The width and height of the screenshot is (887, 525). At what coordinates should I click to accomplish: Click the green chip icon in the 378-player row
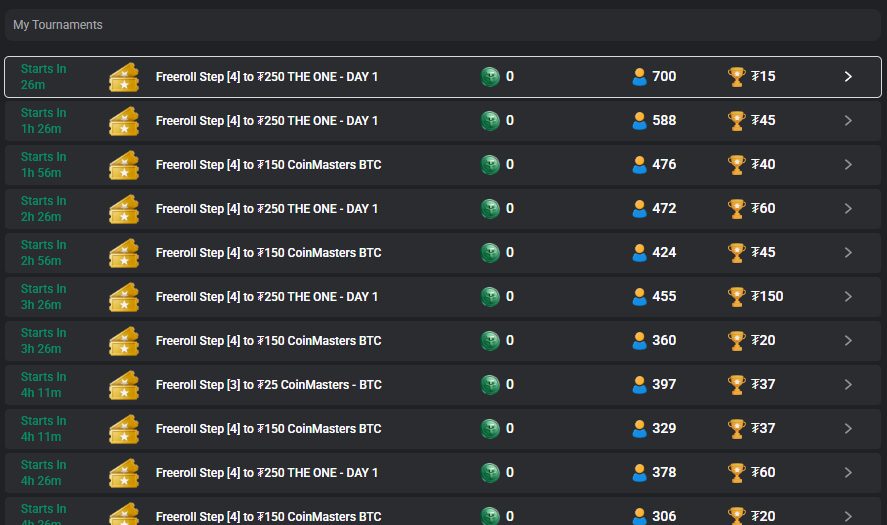[490, 472]
